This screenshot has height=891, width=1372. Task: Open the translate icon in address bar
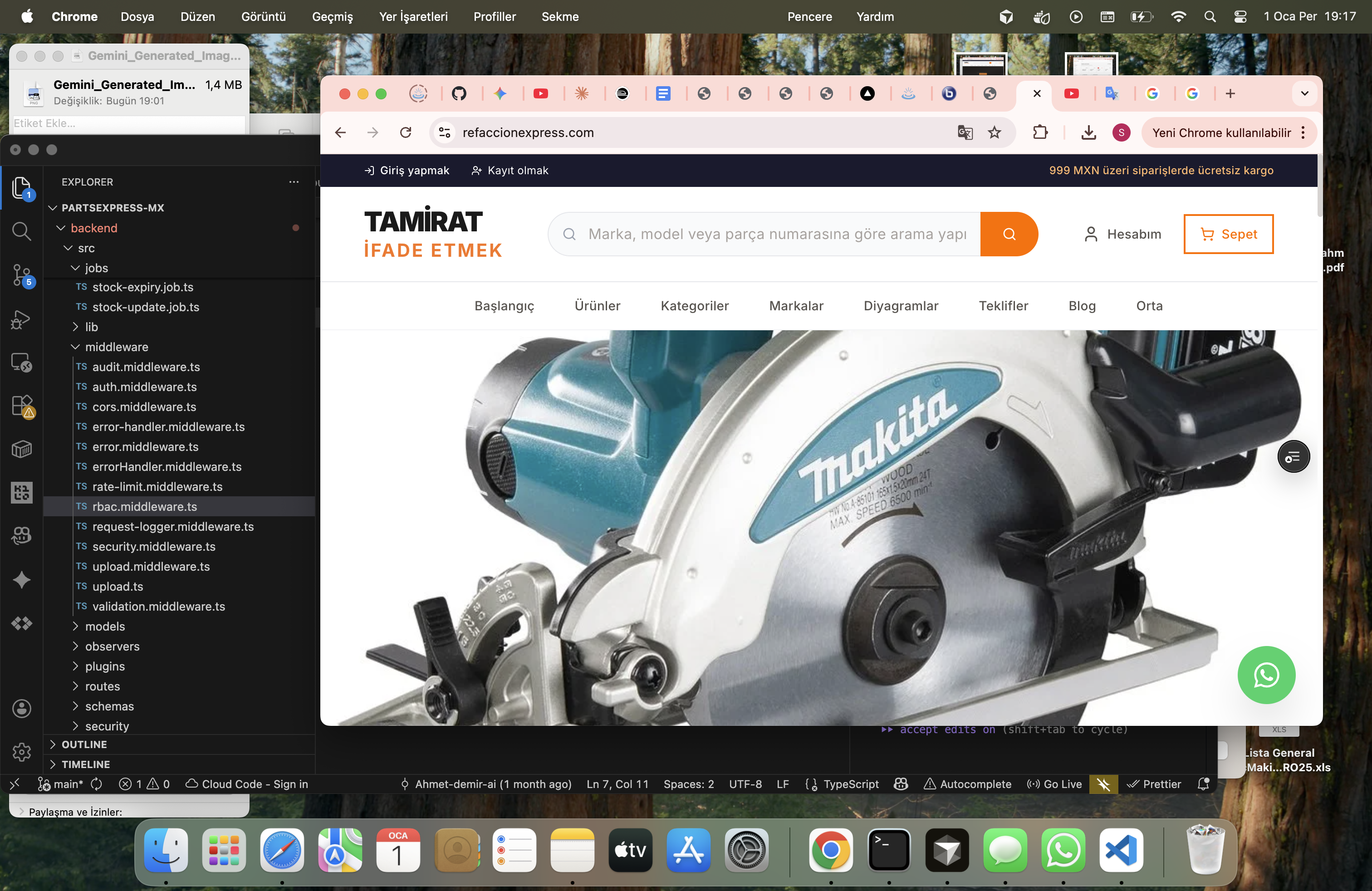pyautogui.click(x=965, y=132)
